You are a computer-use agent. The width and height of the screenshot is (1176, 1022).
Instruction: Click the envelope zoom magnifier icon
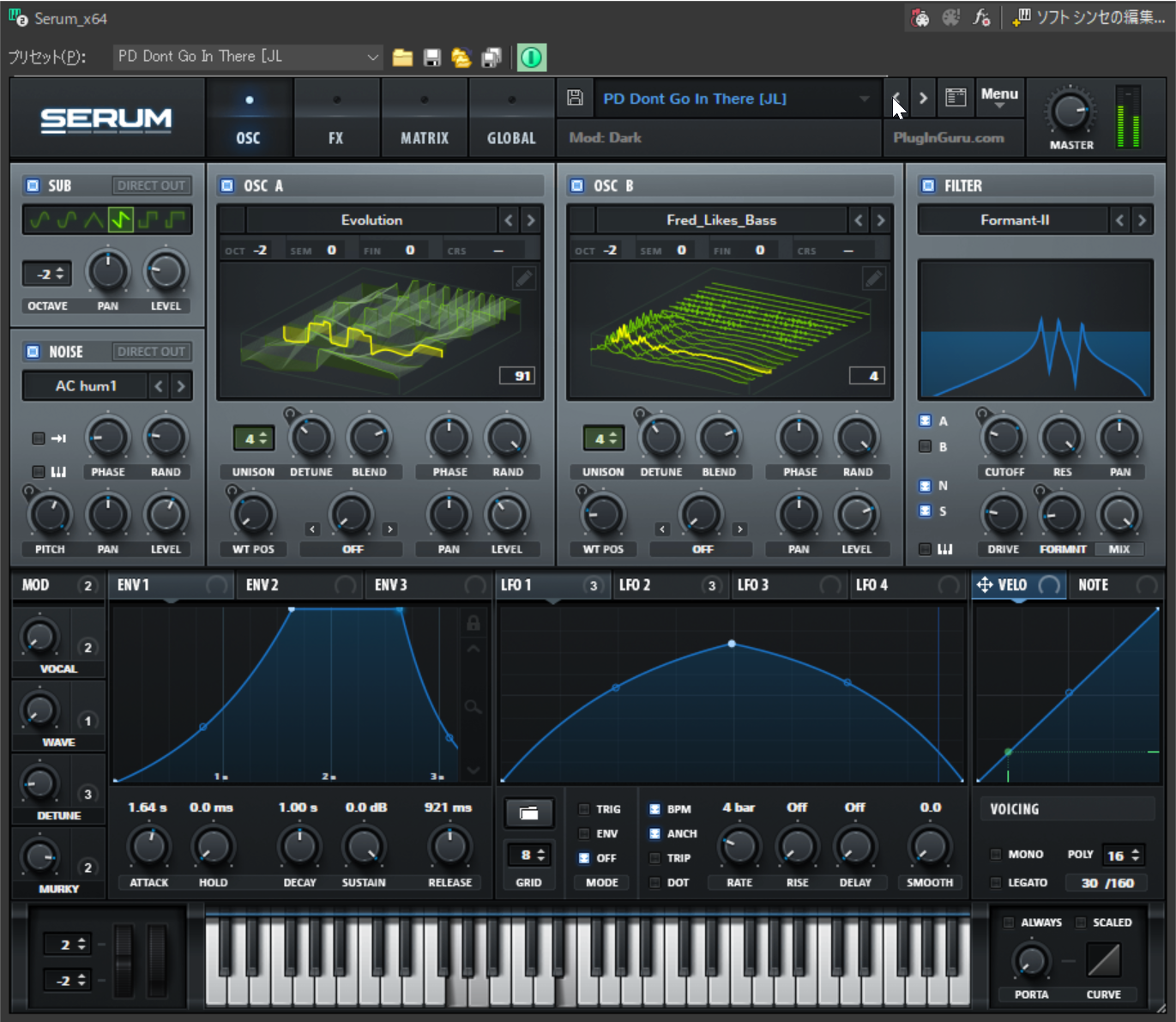pyautogui.click(x=473, y=707)
